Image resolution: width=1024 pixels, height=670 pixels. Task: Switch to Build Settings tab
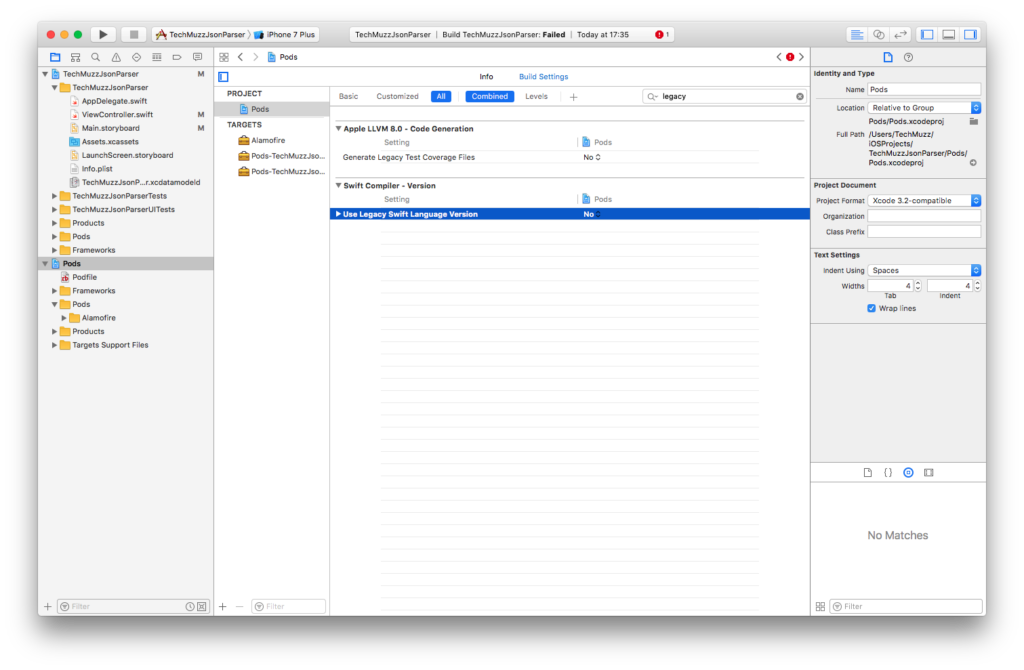(x=543, y=77)
